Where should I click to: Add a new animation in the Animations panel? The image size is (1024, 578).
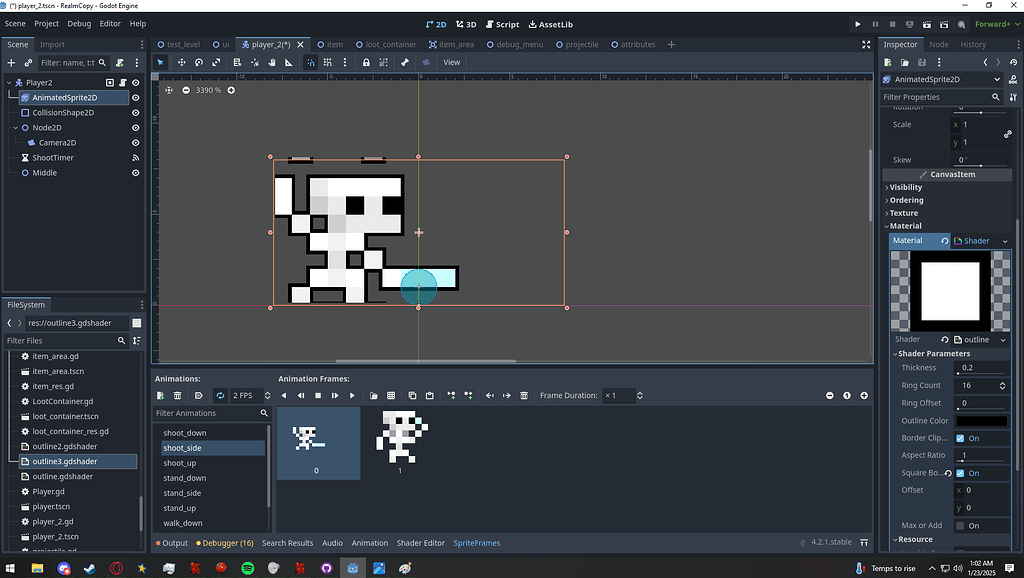point(159,395)
